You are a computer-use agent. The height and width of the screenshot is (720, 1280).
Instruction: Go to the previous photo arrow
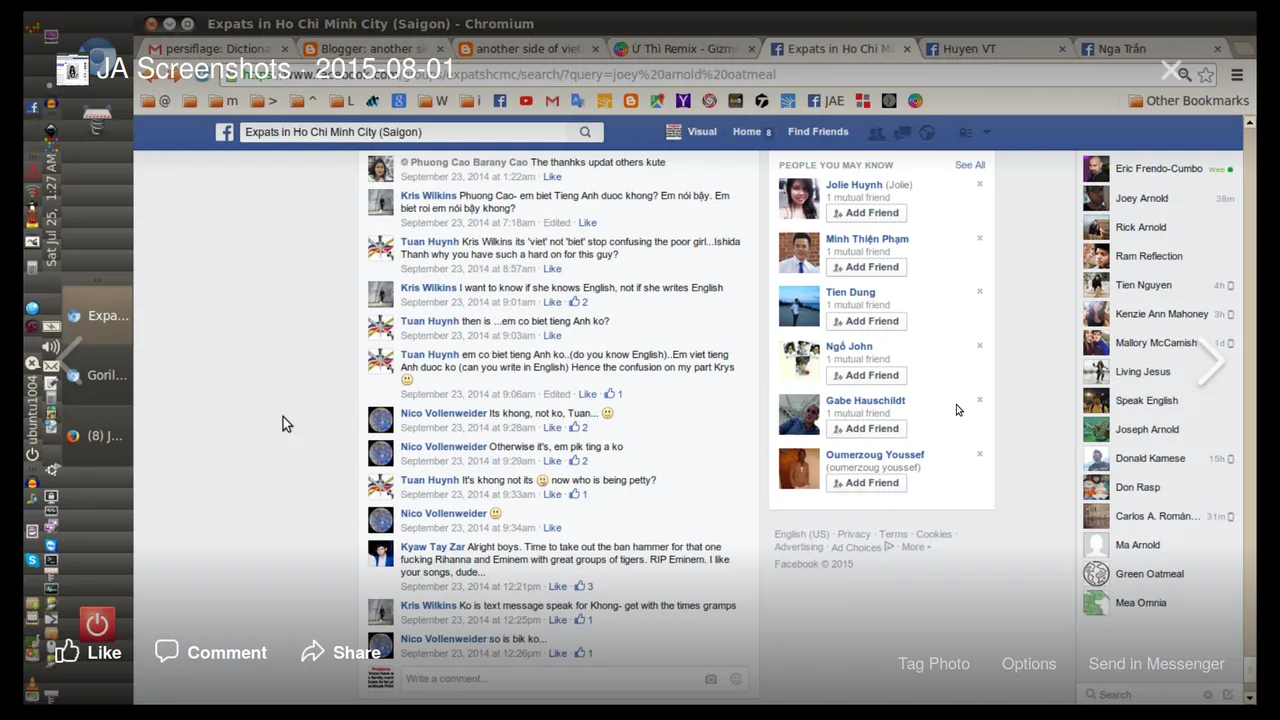point(69,362)
